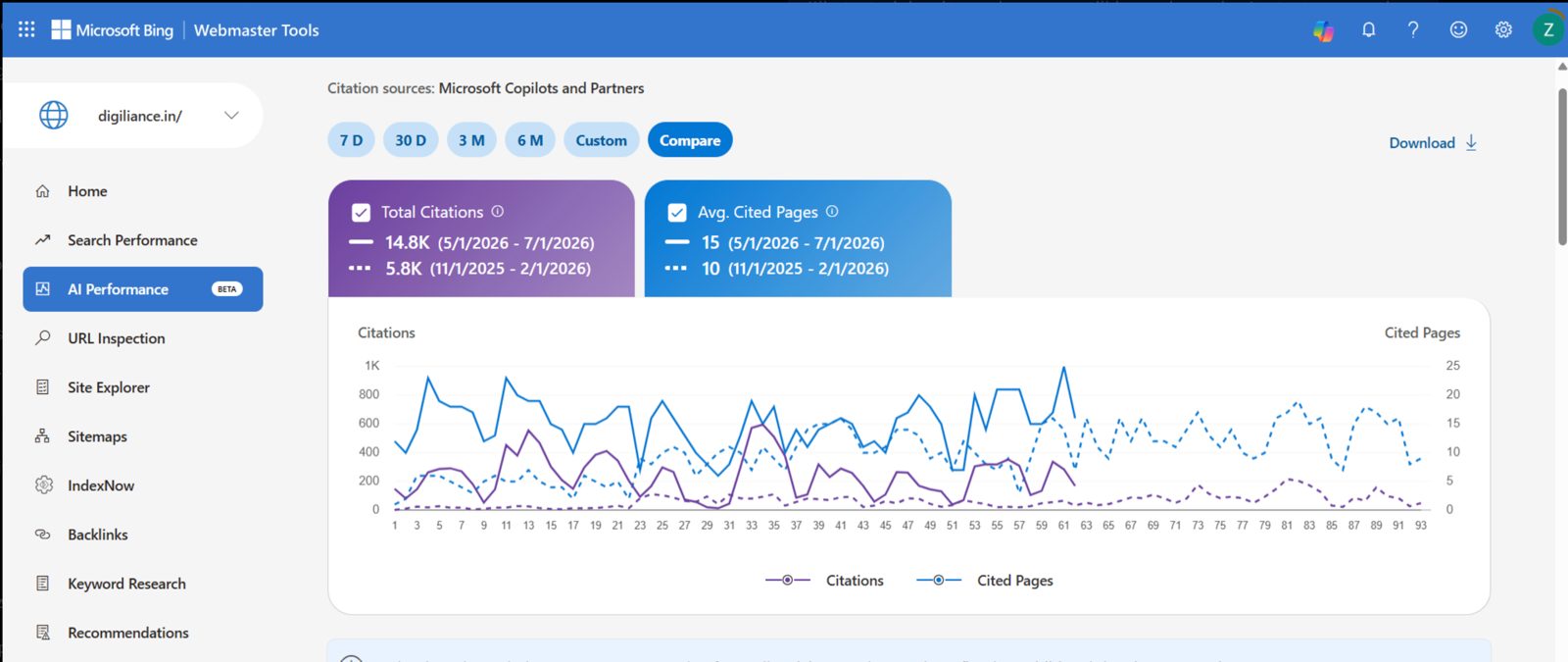
Task: Click the Home house icon
Action: [42, 191]
